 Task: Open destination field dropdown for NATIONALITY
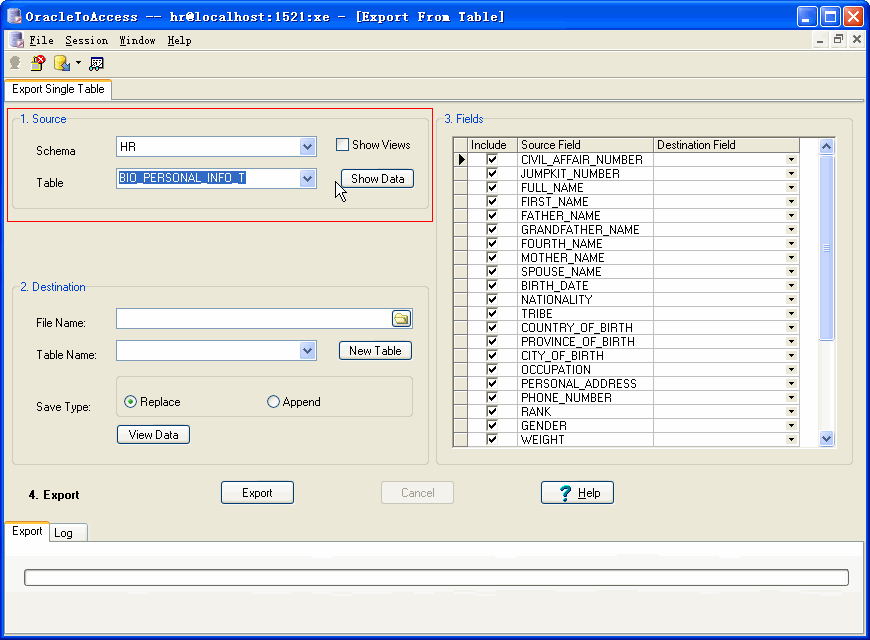click(x=791, y=300)
